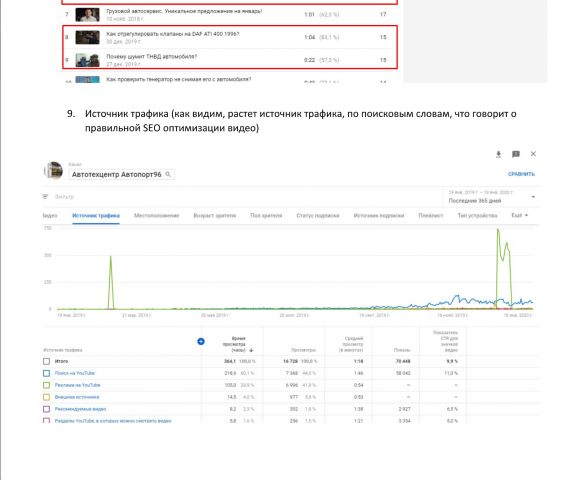Click the CTR для значков видео header

(445, 342)
